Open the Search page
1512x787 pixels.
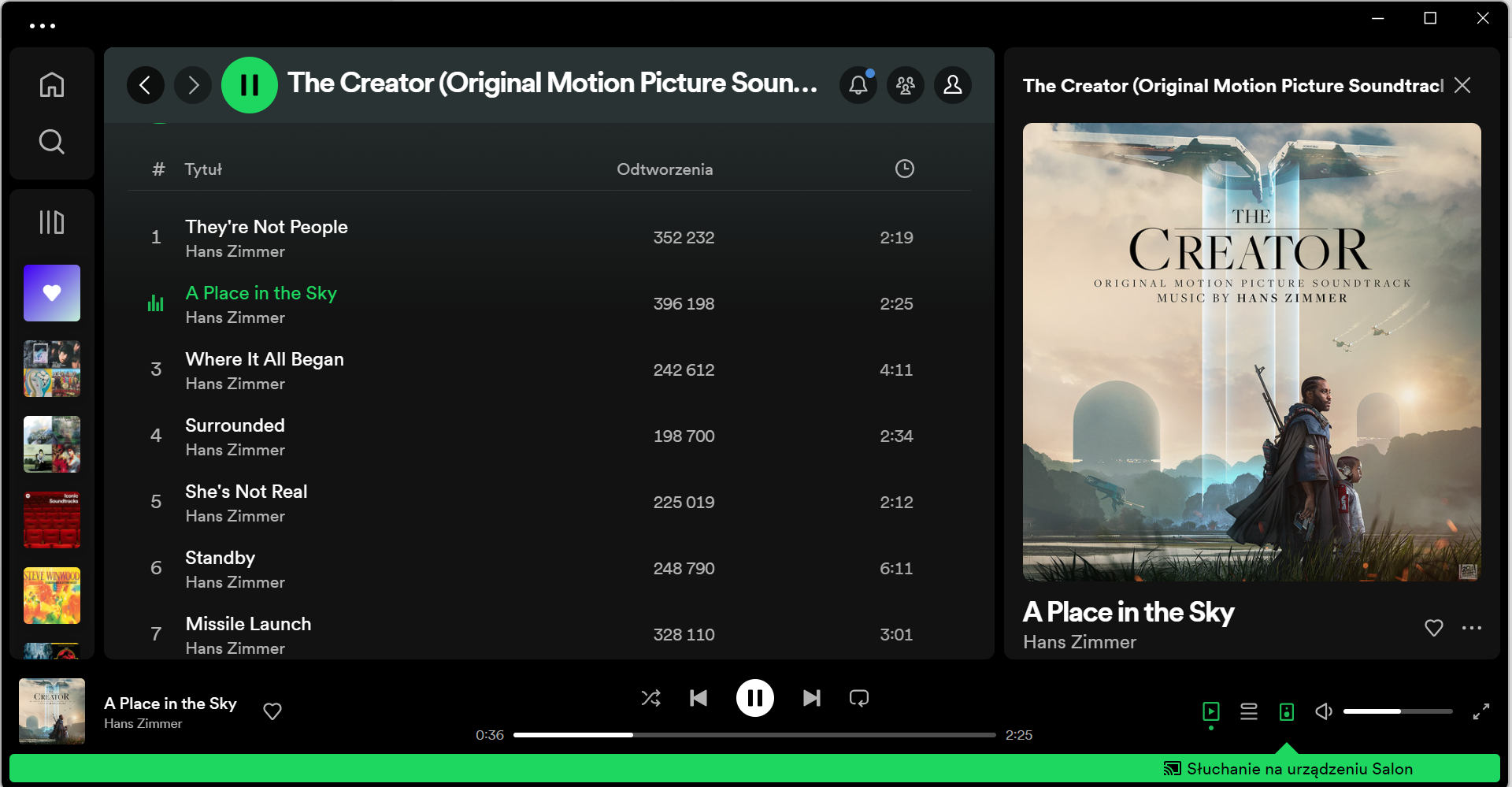click(52, 142)
